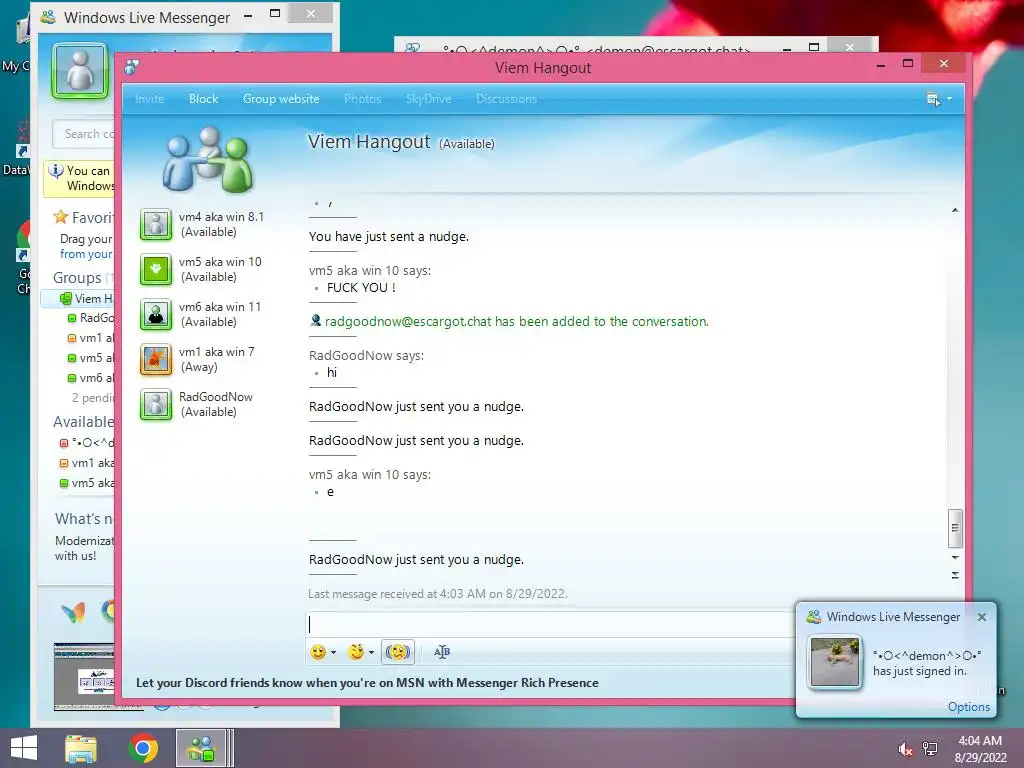
Task: Click your profile picture in main Messenger window
Action: pos(80,71)
